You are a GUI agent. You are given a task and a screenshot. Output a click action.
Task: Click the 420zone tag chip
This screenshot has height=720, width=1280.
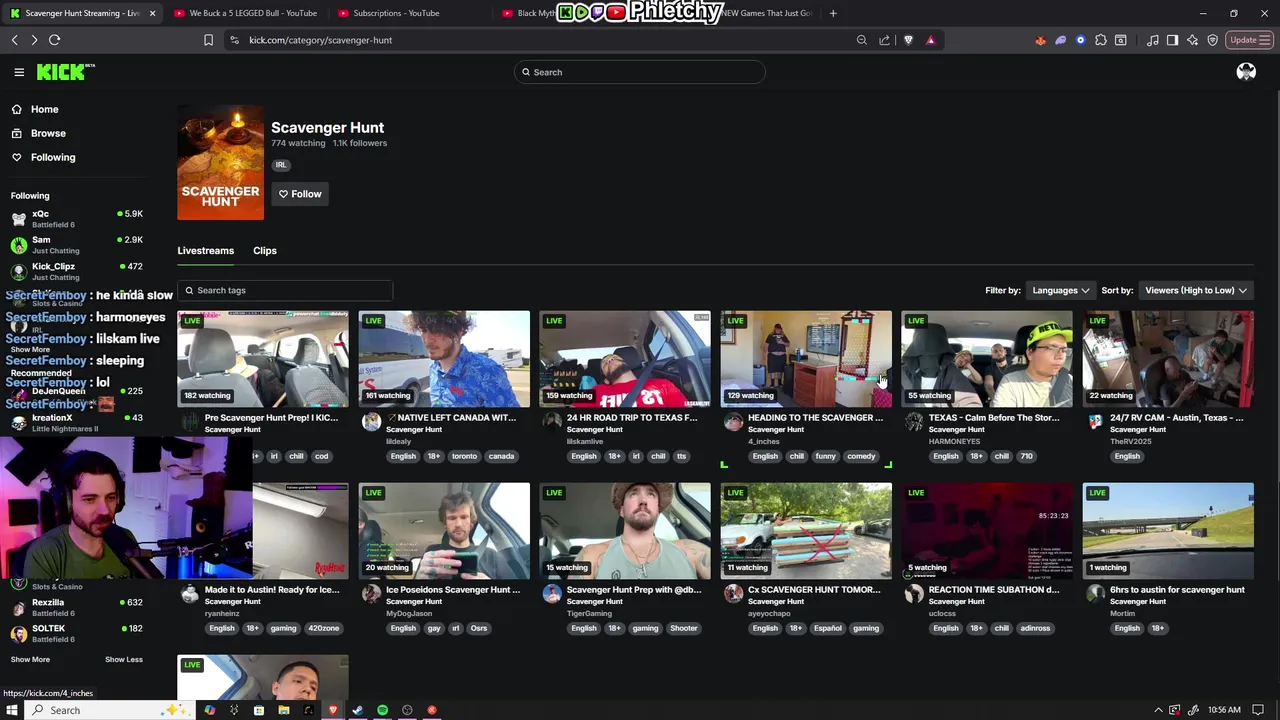[x=323, y=628]
